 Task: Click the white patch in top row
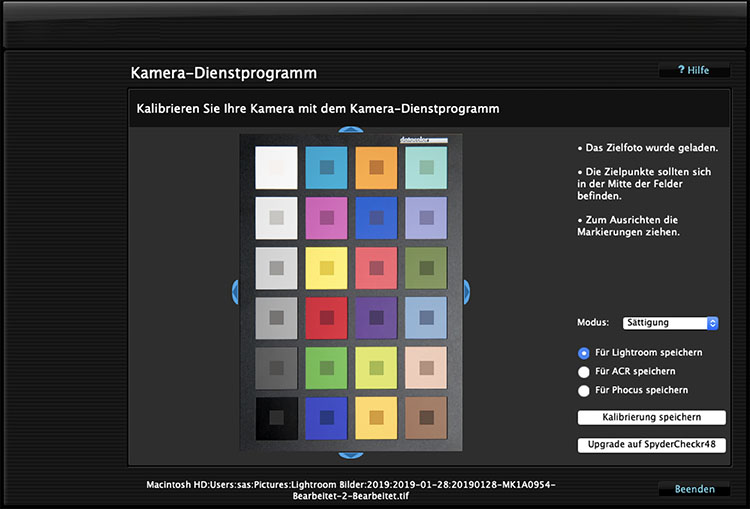click(x=276, y=167)
